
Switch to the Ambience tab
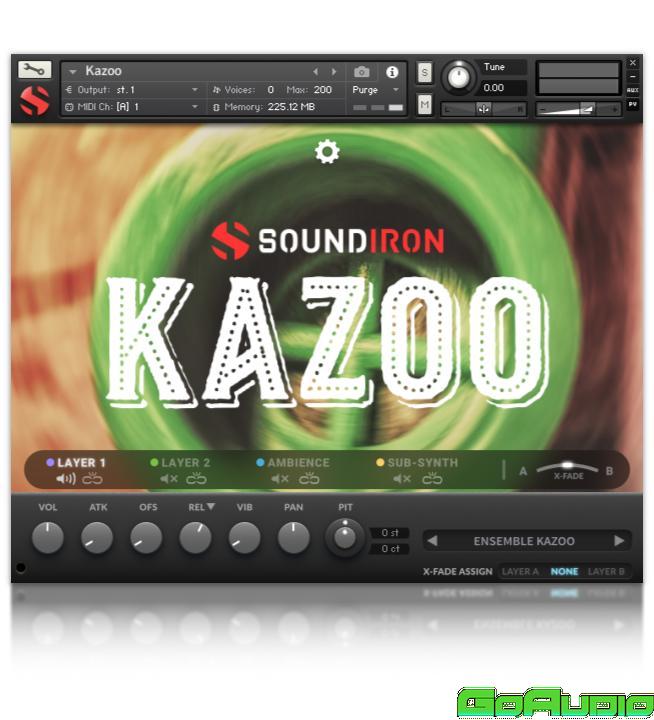tap(298, 463)
